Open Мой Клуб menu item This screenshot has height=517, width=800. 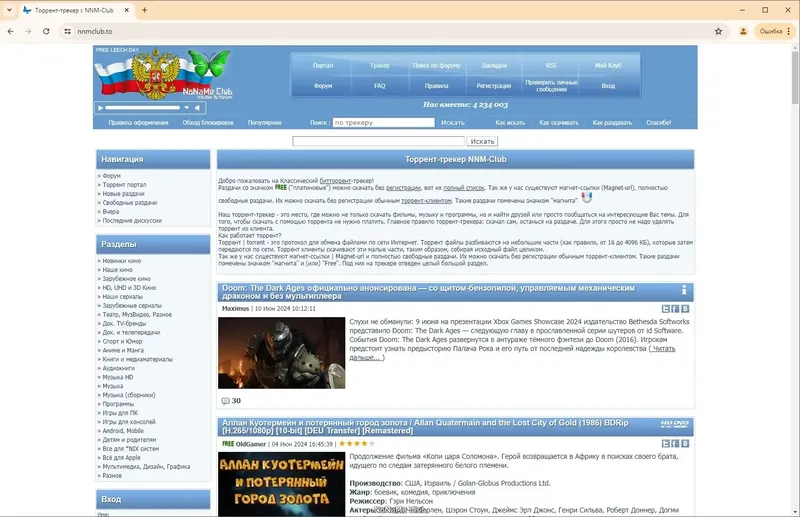point(608,65)
